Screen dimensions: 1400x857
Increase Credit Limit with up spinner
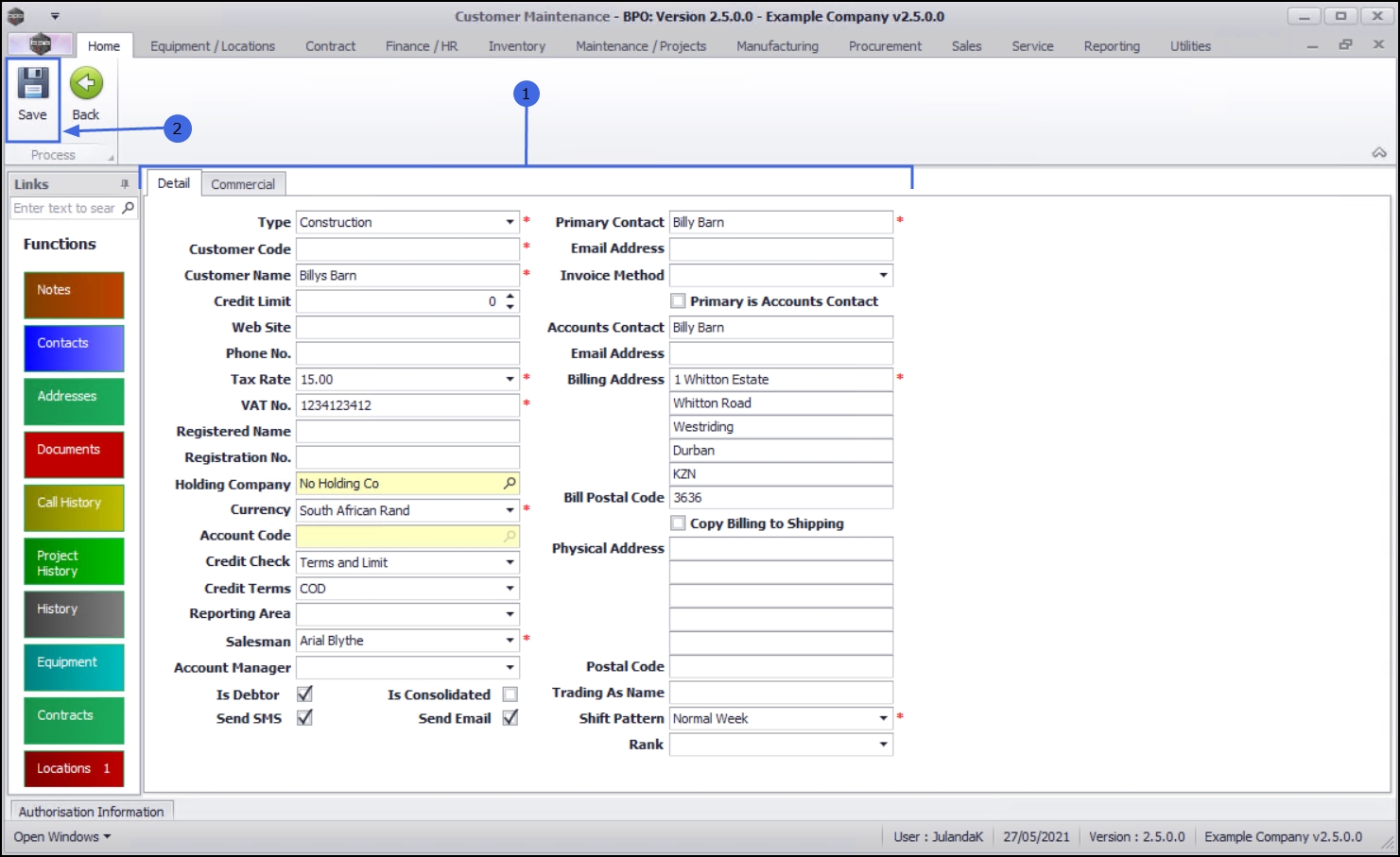click(510, 297)
